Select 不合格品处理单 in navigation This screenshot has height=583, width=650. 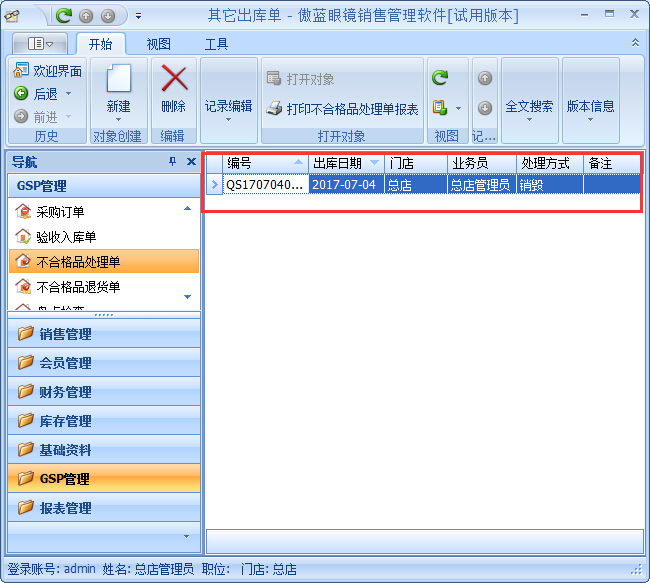tap(104, 261)
